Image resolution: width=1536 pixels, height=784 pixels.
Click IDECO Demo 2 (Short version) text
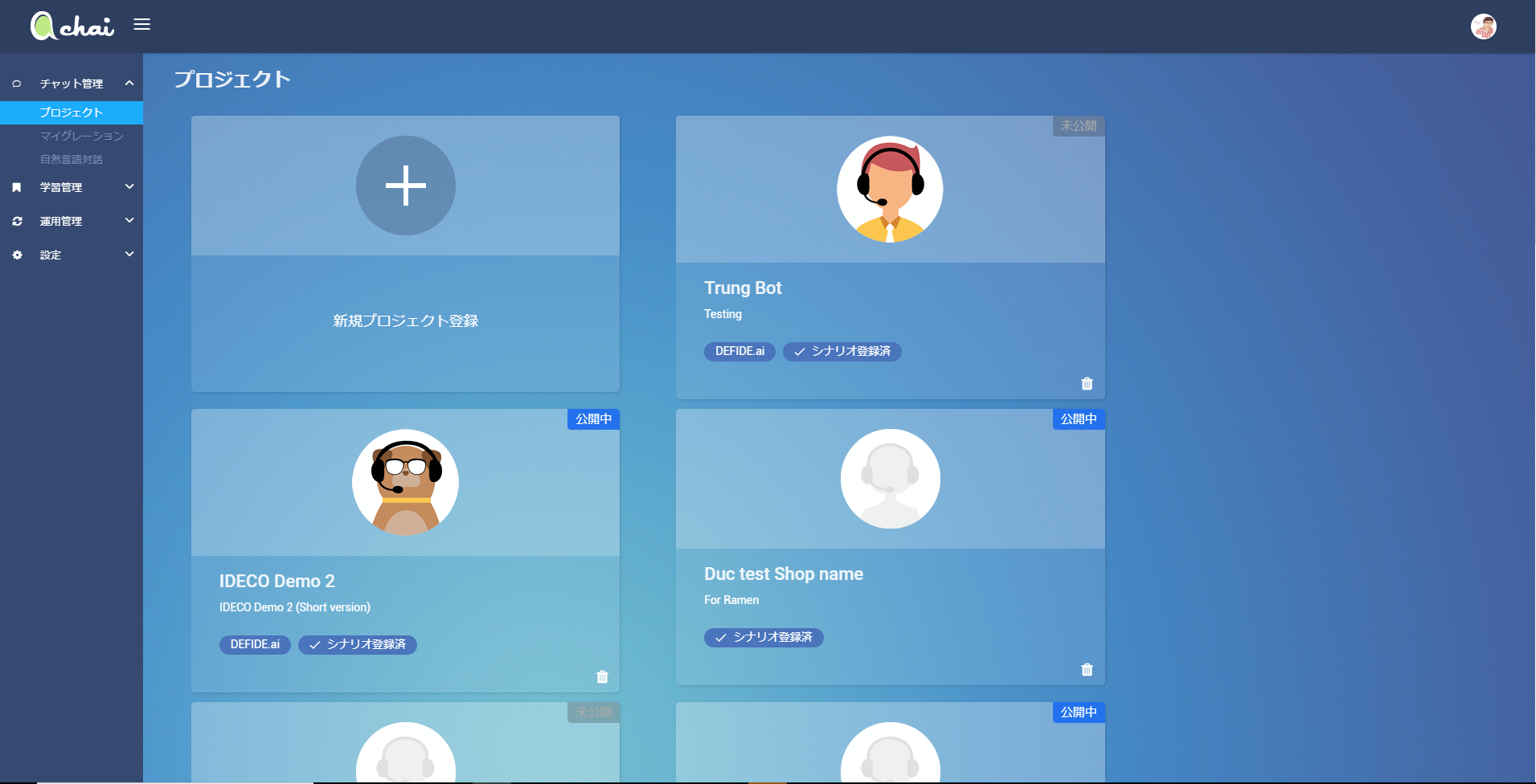295,607
